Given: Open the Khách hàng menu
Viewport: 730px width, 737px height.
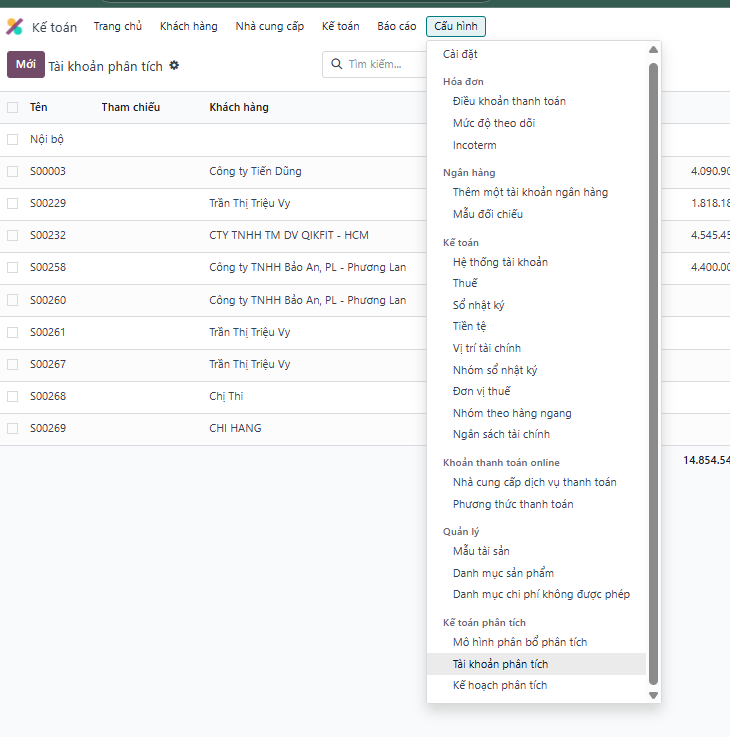Looking at the screenshot, I should [188, 26].
